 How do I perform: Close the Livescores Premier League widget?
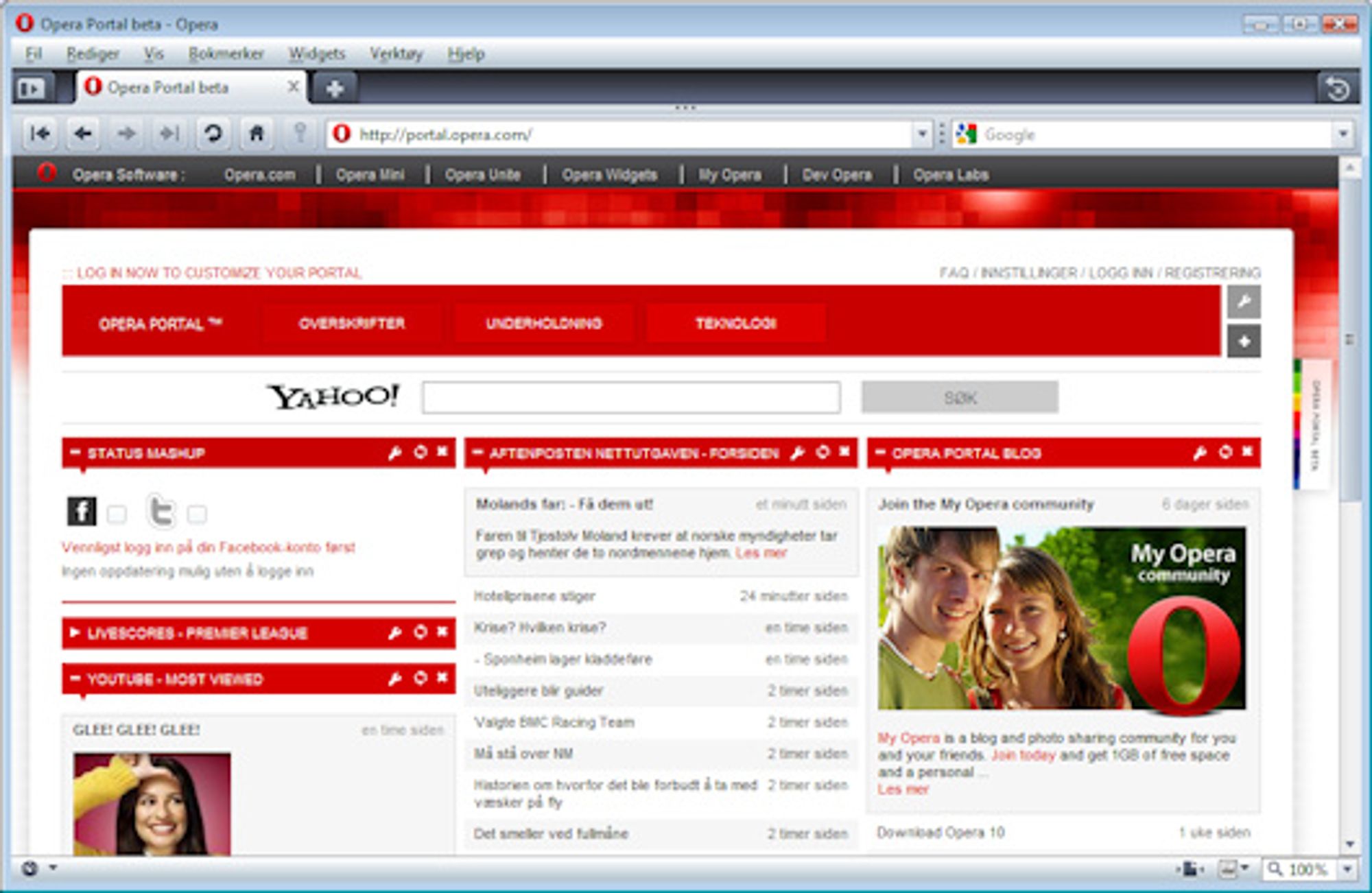(442, 632)
